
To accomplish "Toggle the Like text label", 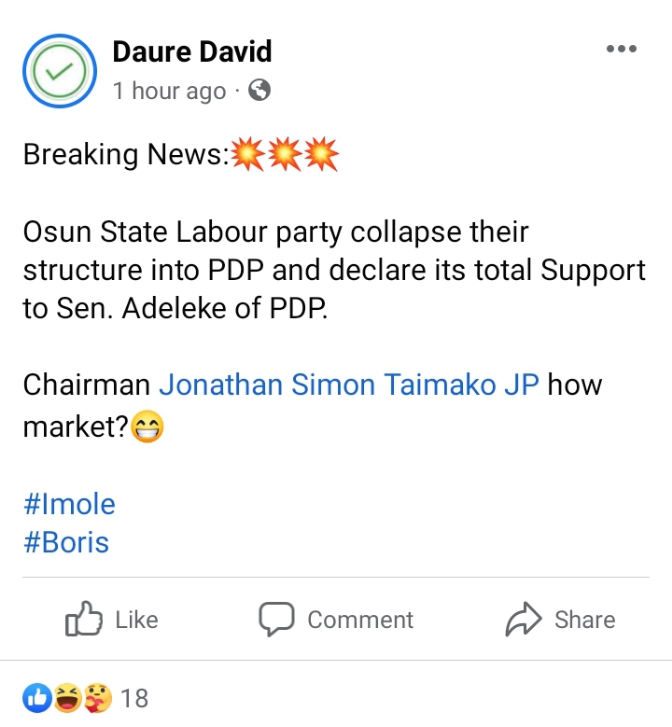I will pyautogui.click(x=137, y=620).
